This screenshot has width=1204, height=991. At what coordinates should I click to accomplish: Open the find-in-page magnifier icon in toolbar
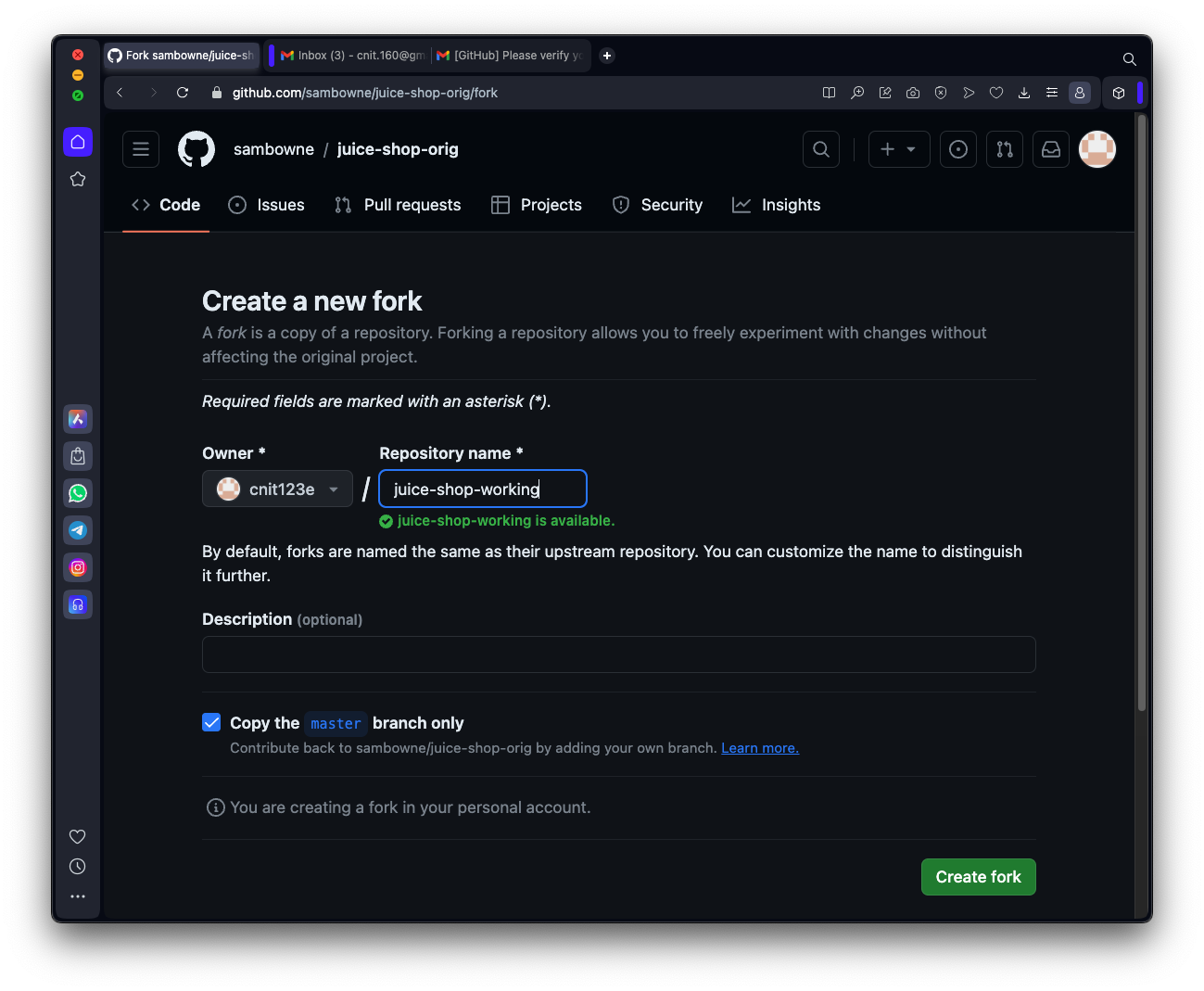[857, 93]
